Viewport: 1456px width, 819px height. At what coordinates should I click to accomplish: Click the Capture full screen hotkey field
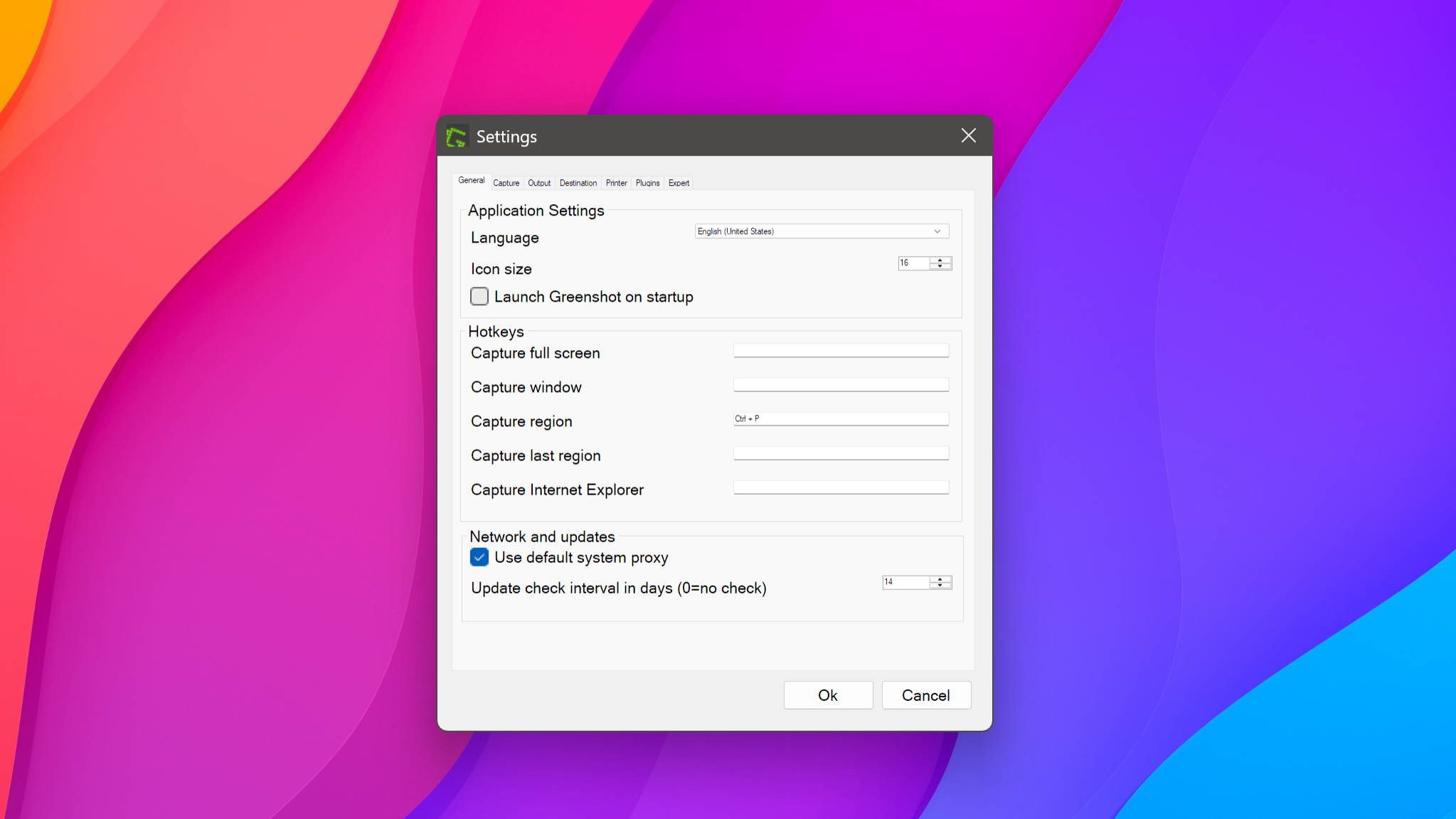[841, 351]
